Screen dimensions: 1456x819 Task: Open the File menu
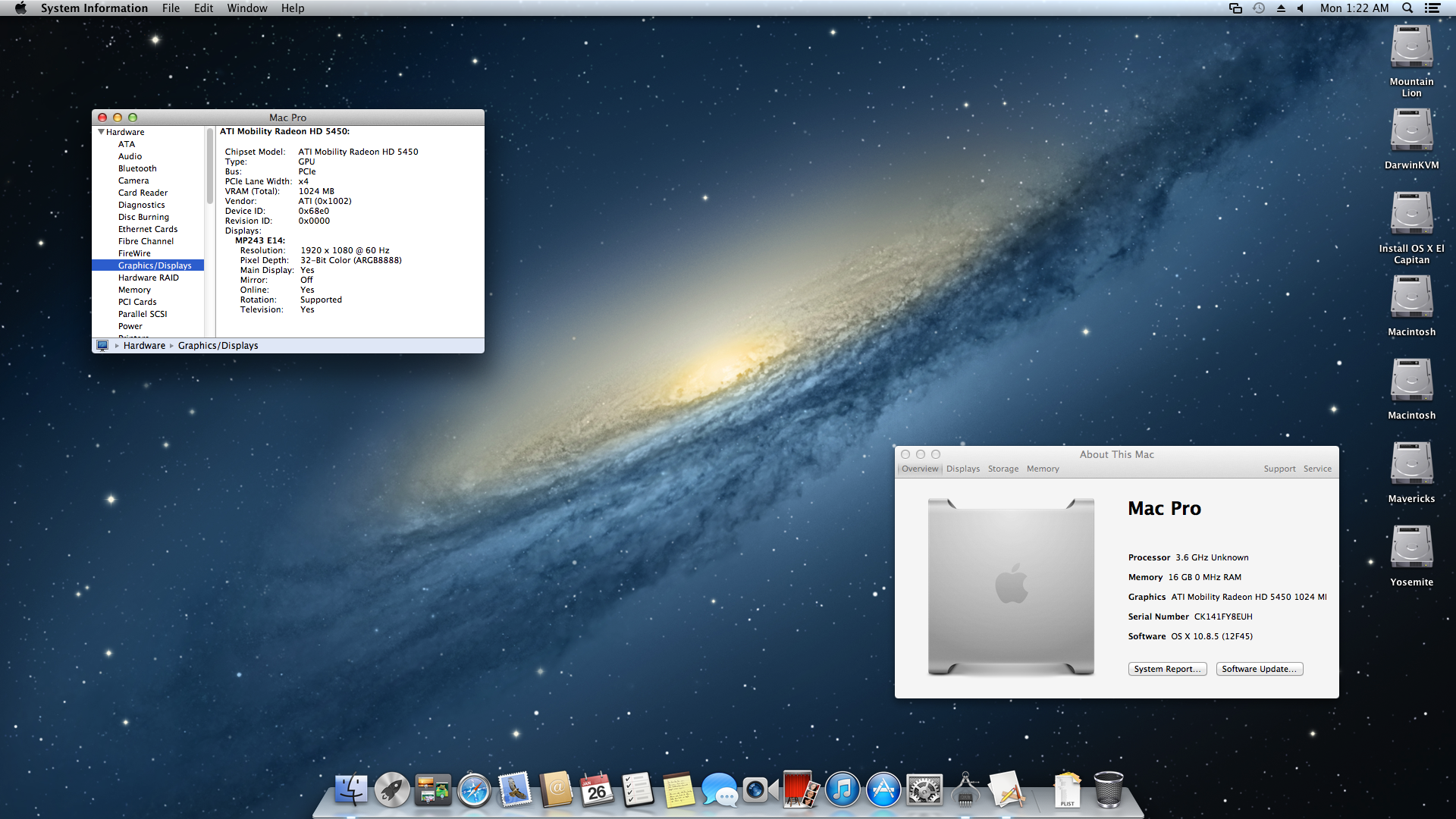[x=171, y=8]
